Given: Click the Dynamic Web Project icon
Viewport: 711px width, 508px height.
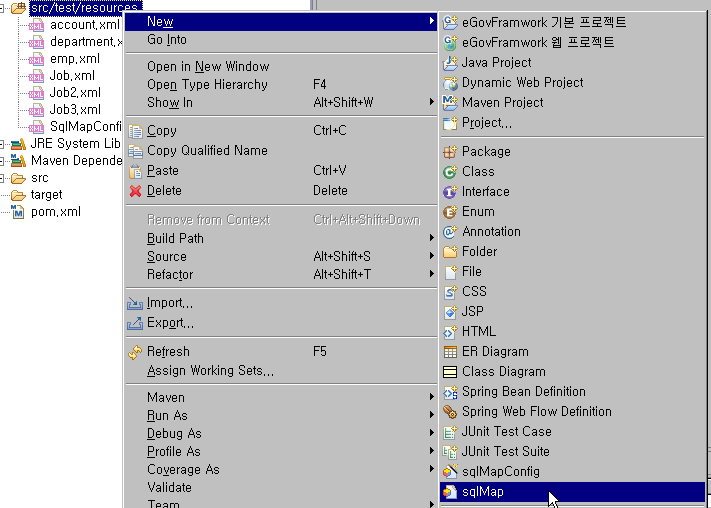Looking at the screenshot, I should [x=450, y=82].
